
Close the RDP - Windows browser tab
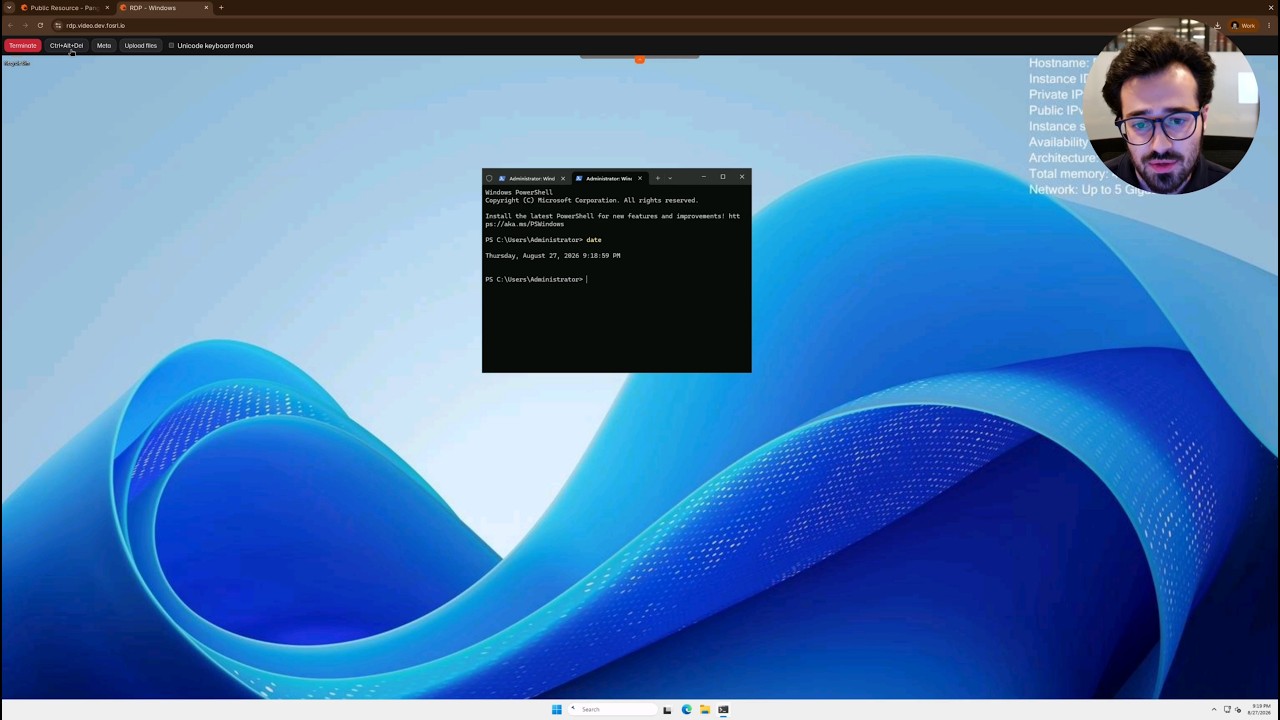207,8
